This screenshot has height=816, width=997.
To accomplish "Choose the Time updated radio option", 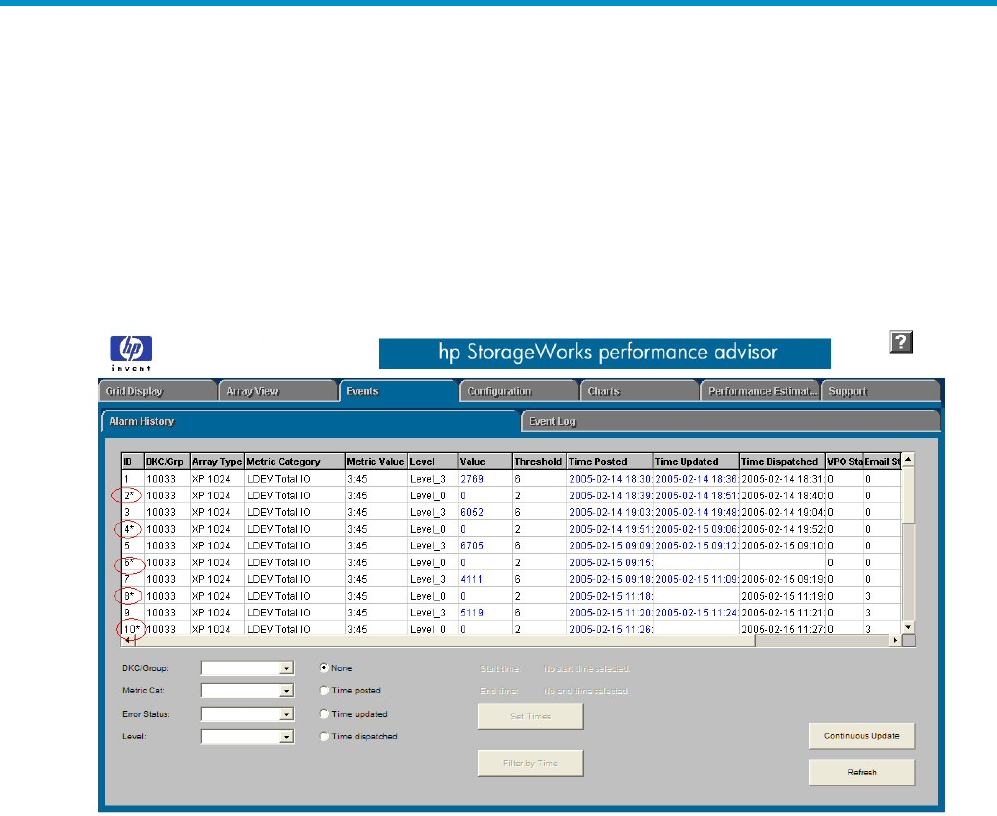I will tap(323, 714).
